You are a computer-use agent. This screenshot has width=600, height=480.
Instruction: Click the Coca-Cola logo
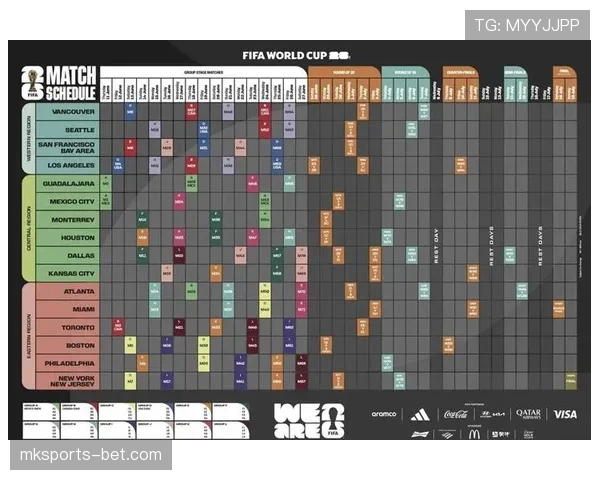(455, 414)
